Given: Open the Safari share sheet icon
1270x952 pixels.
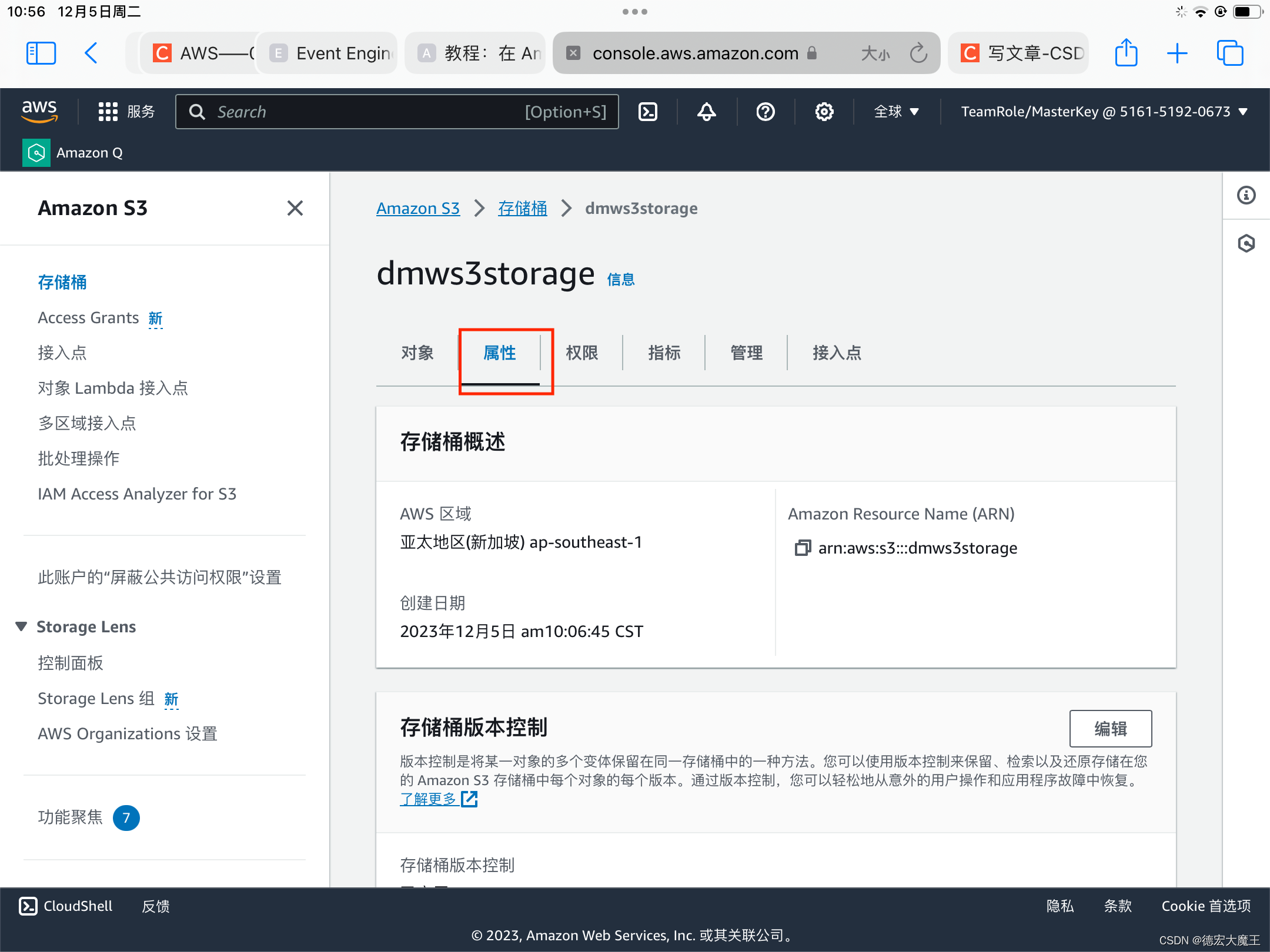Looking at the screenshot, I should 1126,53.
